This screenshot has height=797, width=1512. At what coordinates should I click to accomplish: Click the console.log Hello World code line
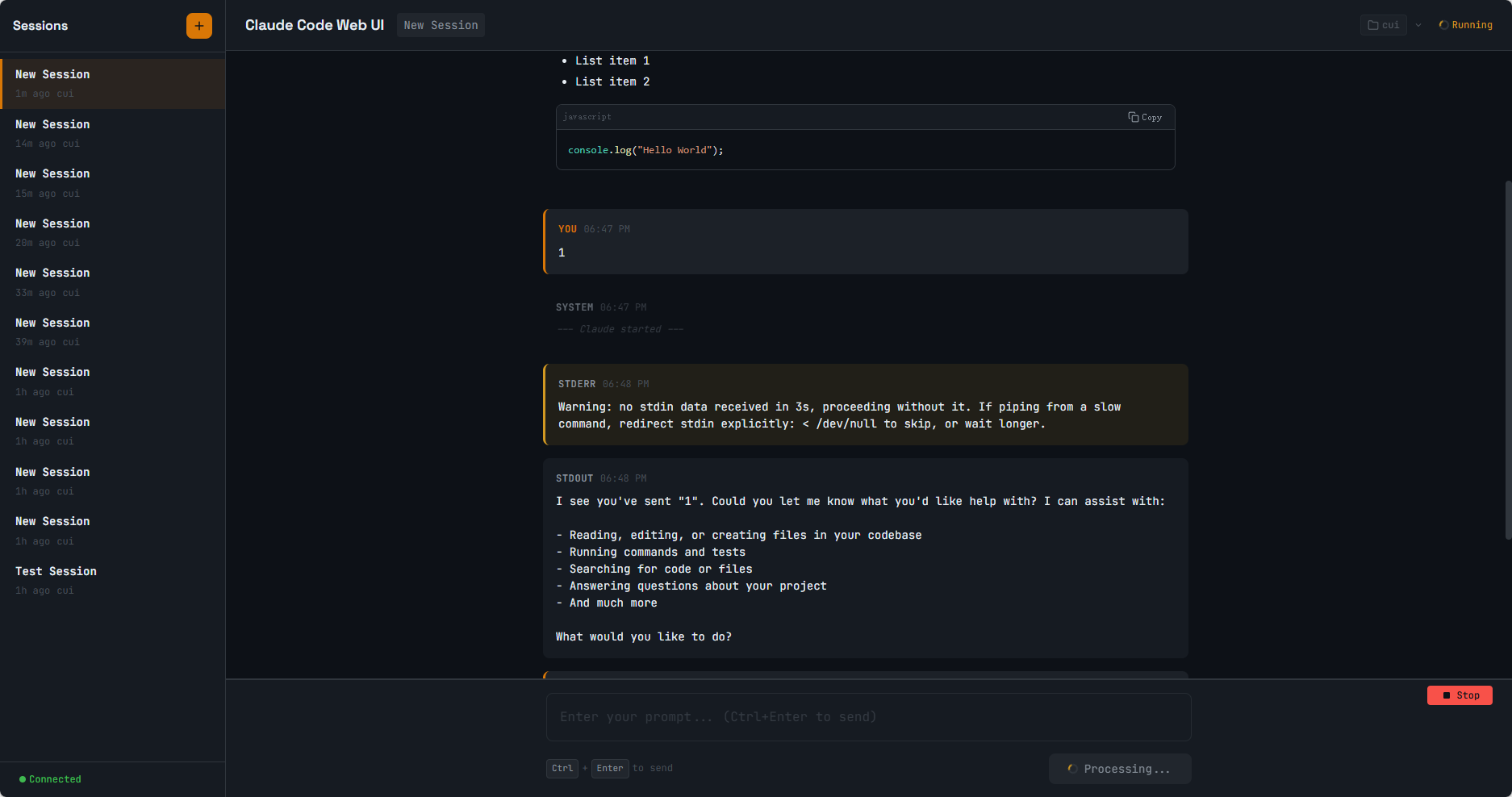tap(645, 150)
